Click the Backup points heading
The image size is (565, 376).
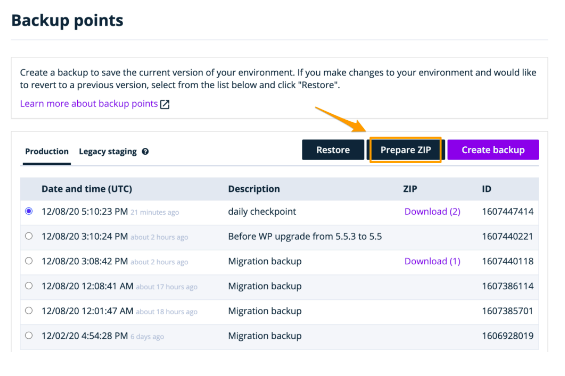tap(67, 21)
